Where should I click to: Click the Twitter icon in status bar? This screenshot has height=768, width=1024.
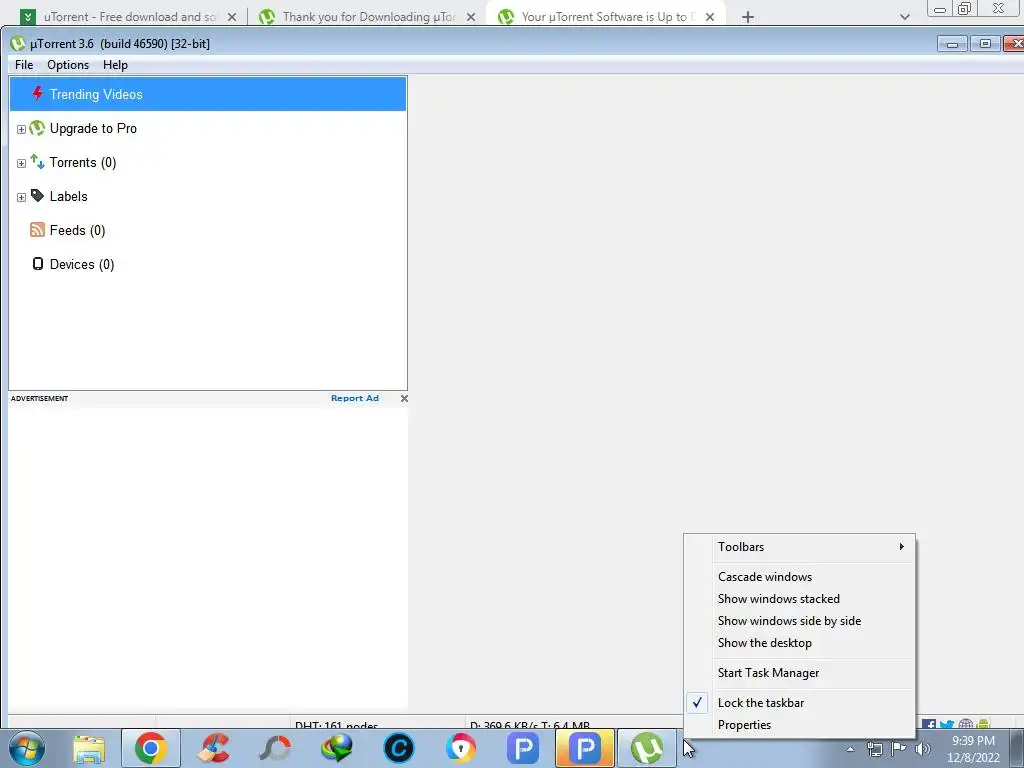coord(947,724)
